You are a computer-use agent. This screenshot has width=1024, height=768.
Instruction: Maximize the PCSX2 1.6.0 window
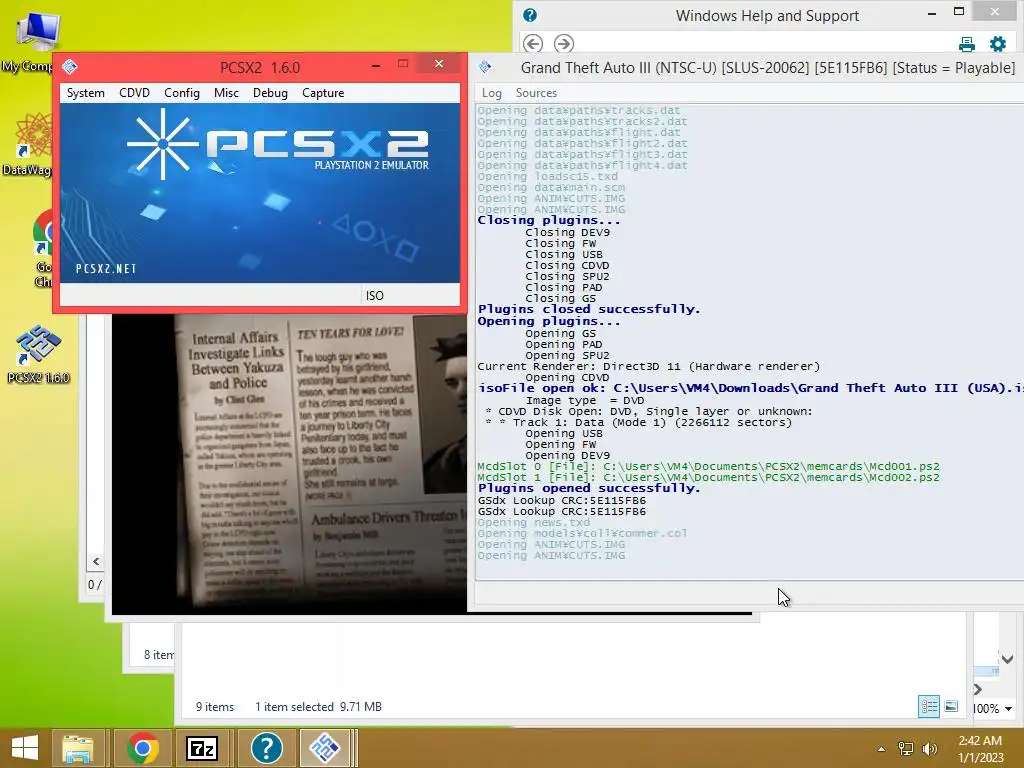pos(403,63)
